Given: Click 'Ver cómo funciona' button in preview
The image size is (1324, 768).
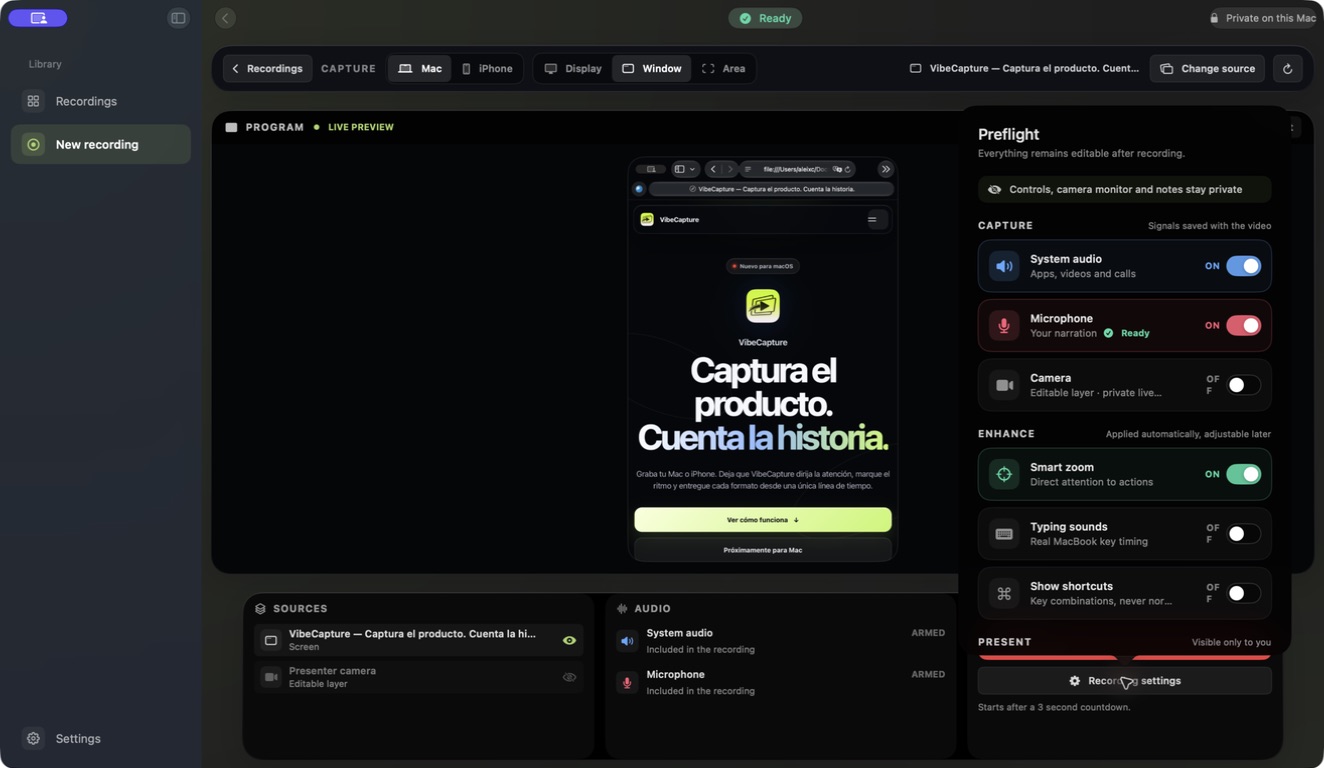Looking at the screenshot, I should point(763,520).
